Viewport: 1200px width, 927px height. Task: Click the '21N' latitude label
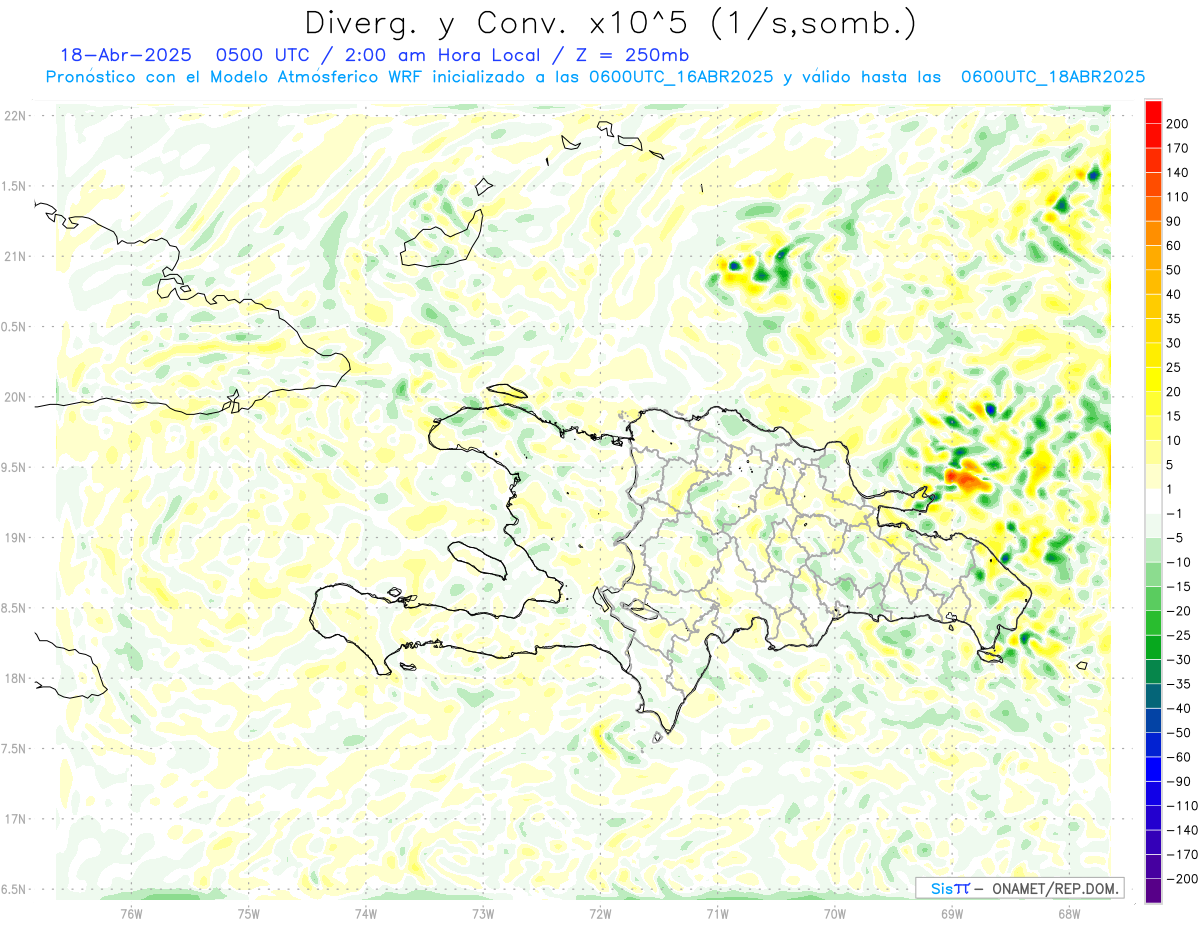(15, 257)
